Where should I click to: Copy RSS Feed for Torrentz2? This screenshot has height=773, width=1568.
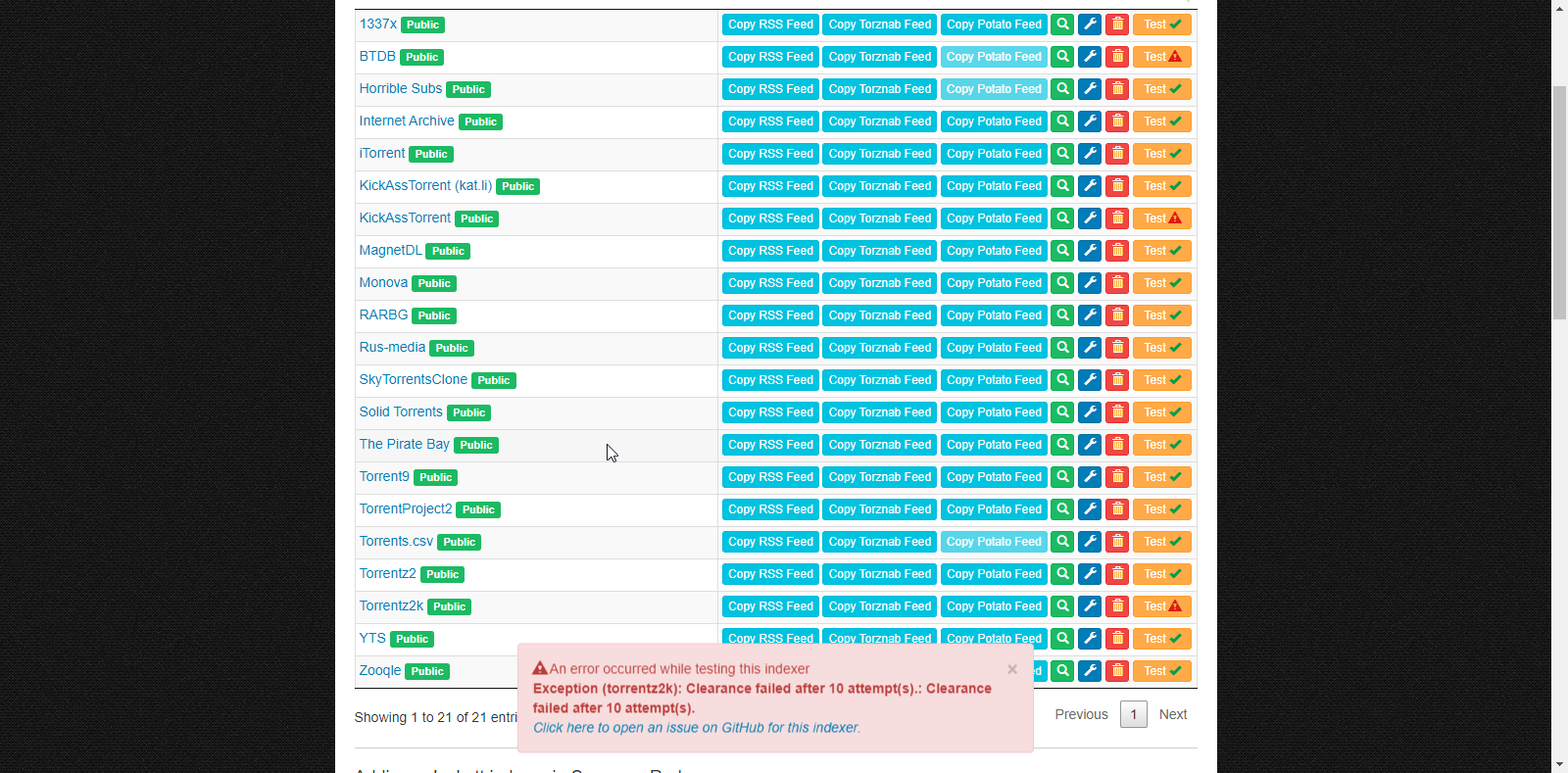(770, 574)
